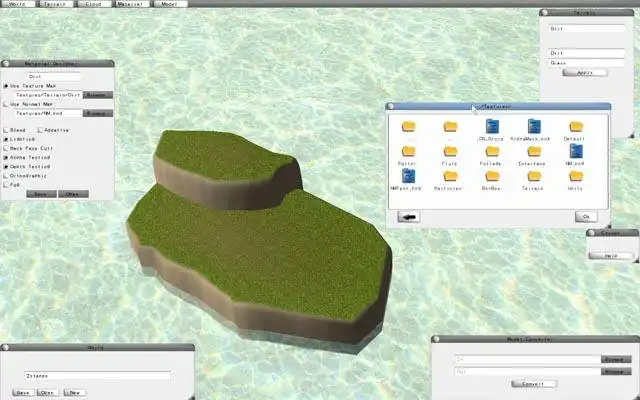
Task: Focus the material name field containing Dirt
Action: (54, 76)
